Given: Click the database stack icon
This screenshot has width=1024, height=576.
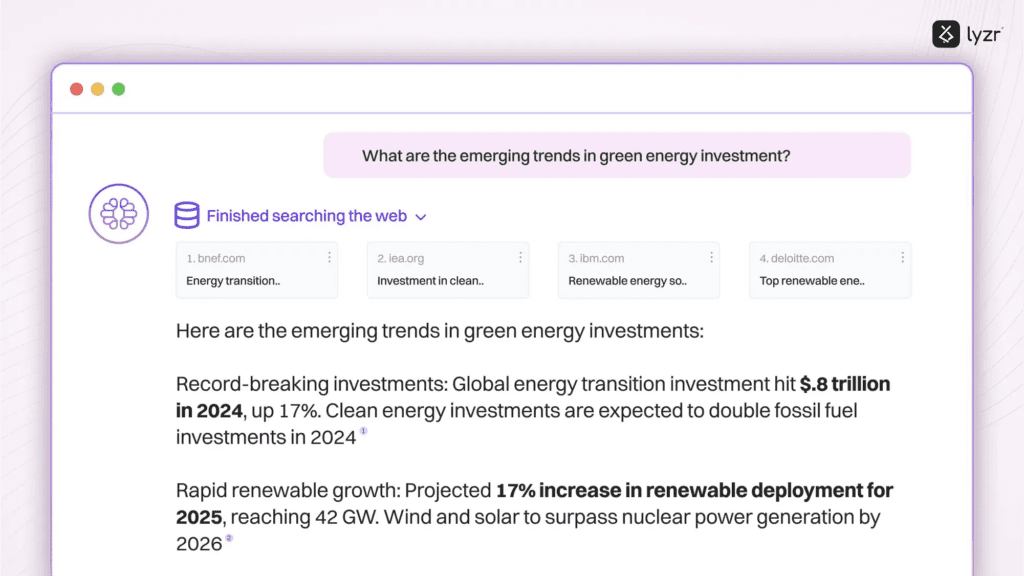Looking at the screenshot, I should point(187,215).
